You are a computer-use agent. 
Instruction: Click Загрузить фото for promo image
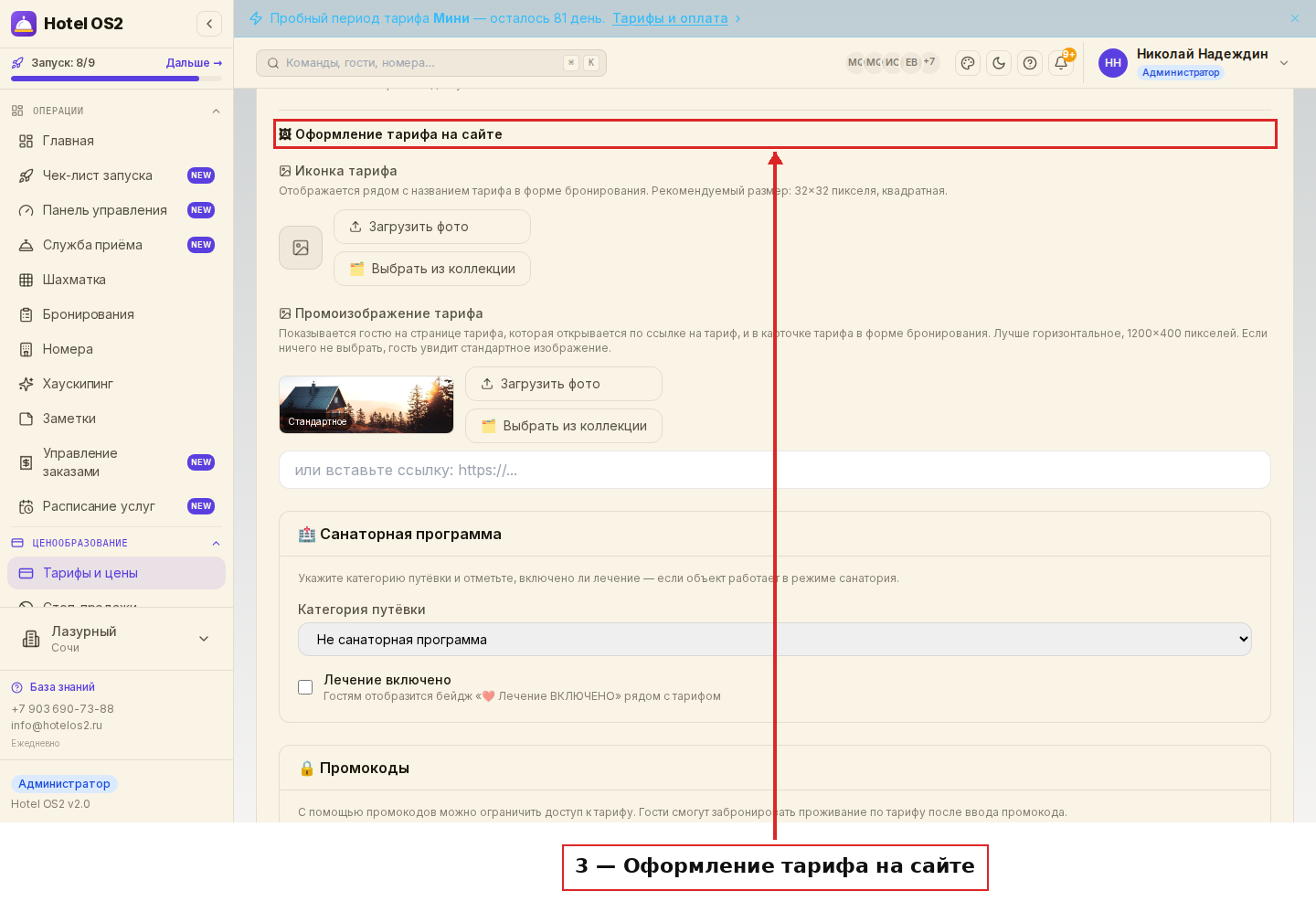pyautogui.click(x=564, y=384)
